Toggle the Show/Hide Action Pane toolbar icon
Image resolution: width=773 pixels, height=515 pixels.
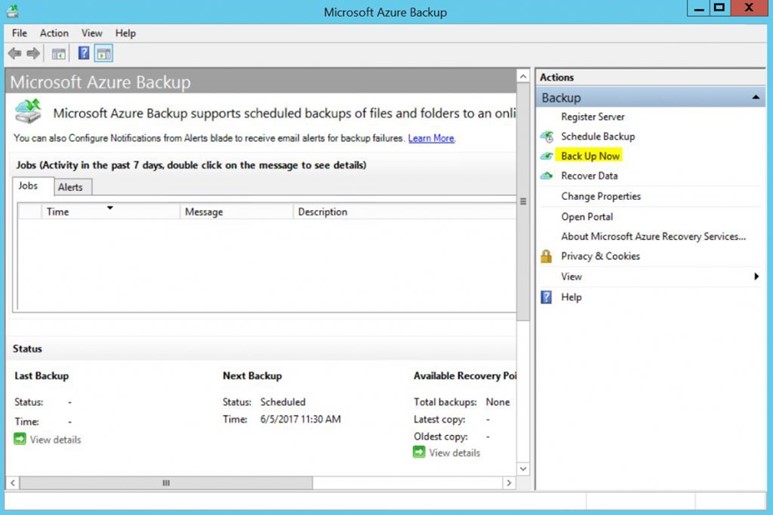(104, 53)
